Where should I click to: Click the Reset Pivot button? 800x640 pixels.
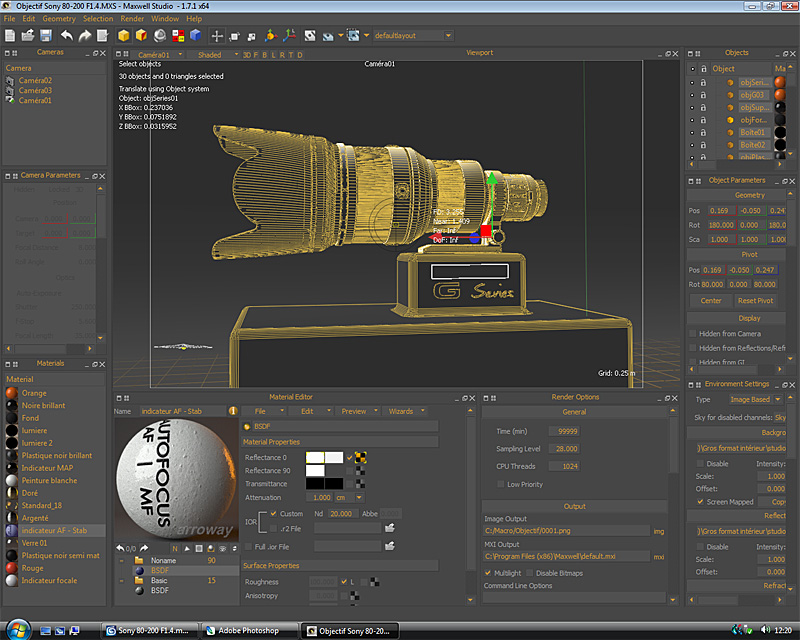click(x=756, y=301)
